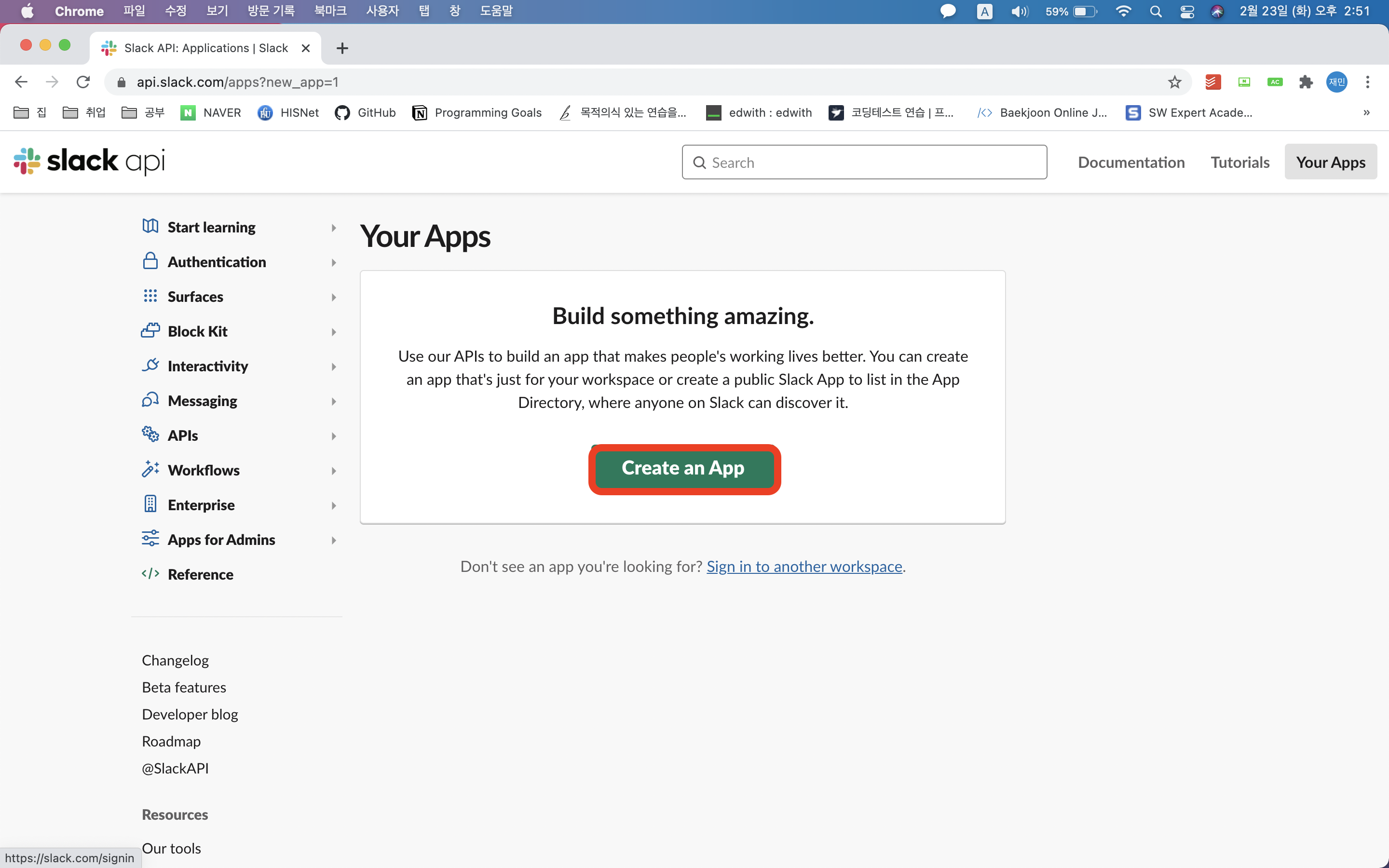Image resolution: width=1389 pixels, height=868 pixels.
Task: Click the APIs gears icon
Action: coord(150,434)
